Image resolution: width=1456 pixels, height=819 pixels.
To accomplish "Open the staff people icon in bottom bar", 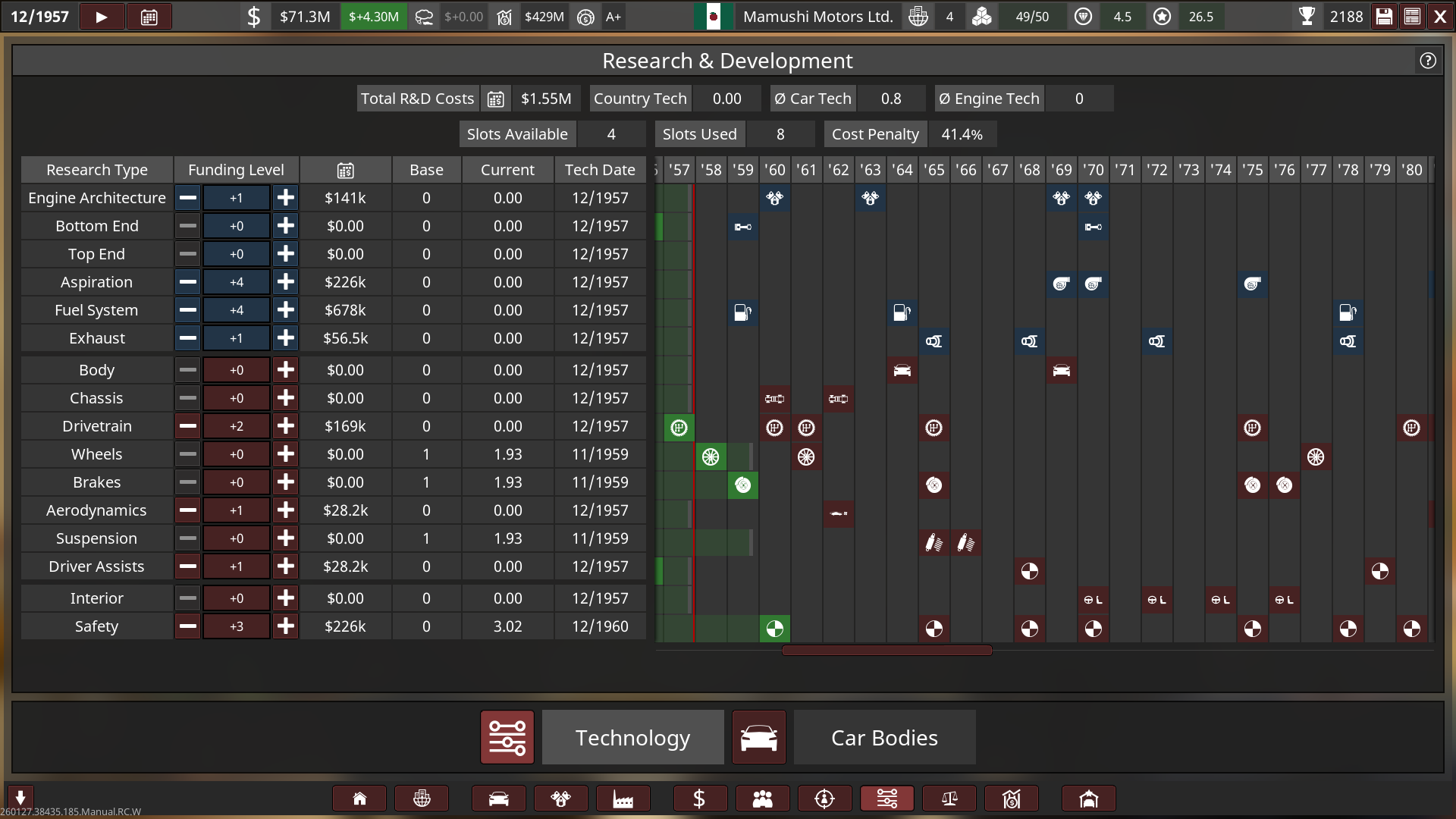I will point(762,799).
